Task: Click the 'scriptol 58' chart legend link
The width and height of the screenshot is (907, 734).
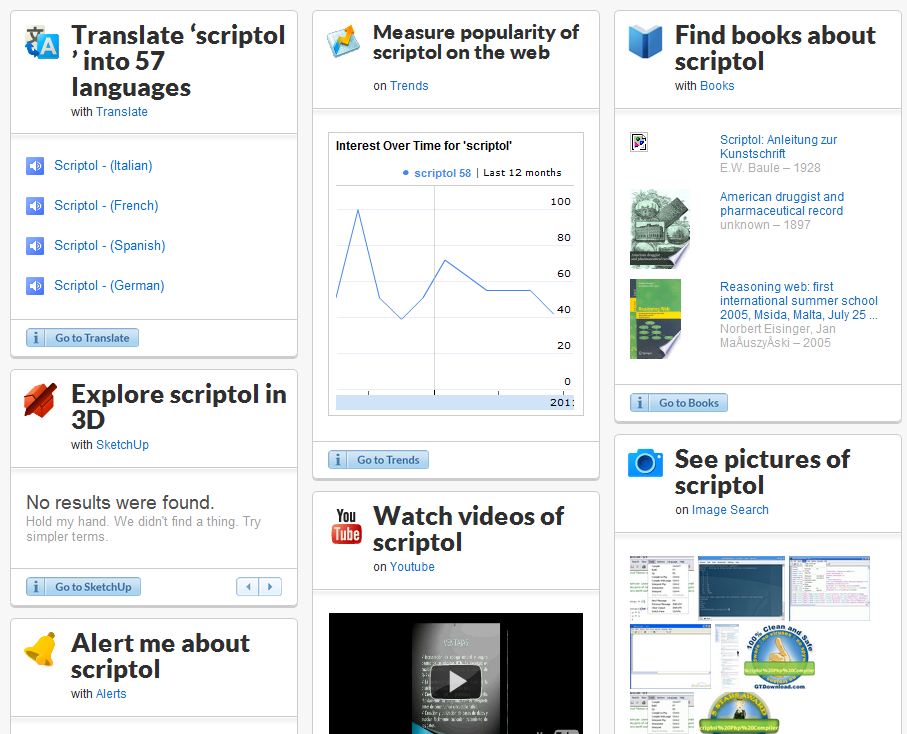Action: point(442,173)
